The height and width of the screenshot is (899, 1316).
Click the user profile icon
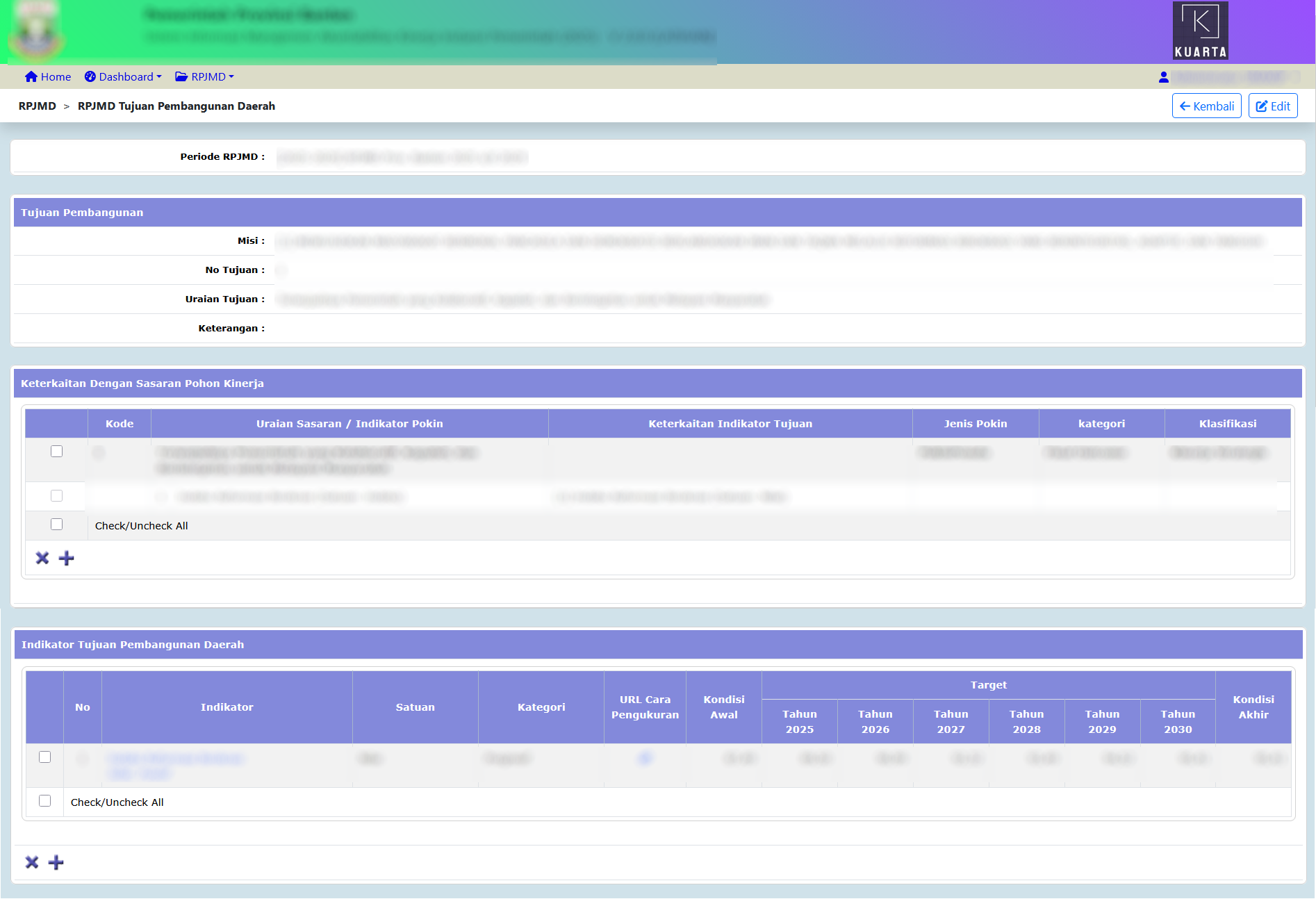tap(1163, 77)
